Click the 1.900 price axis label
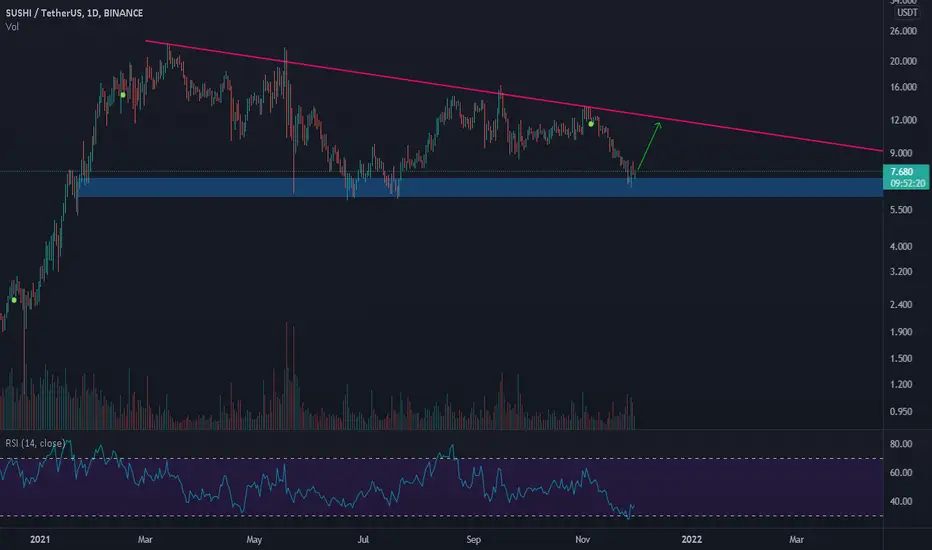The width and height of the screenshot is (932, 550). coord(901,332)
